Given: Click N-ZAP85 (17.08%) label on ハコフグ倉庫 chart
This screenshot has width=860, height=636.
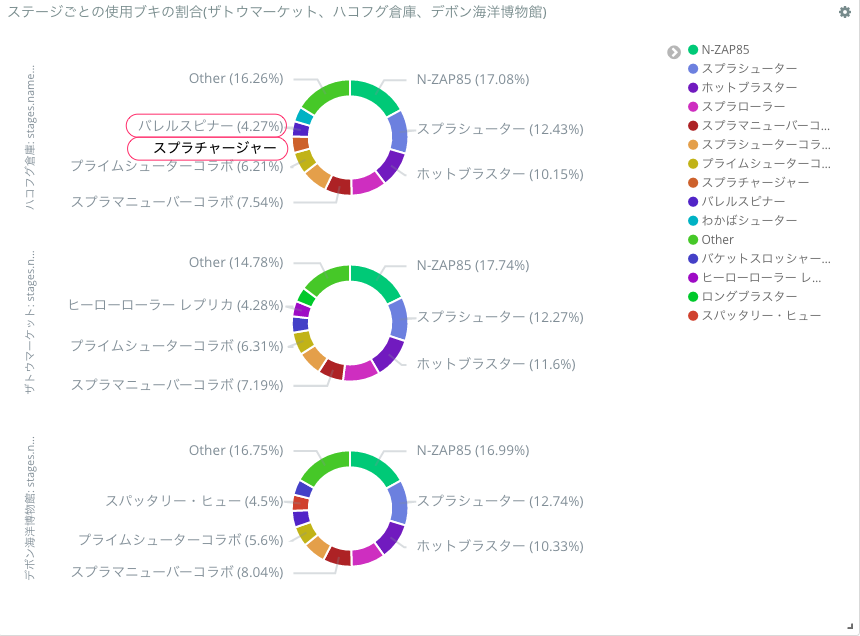Looking at the screenshot, I should point(473,80).
